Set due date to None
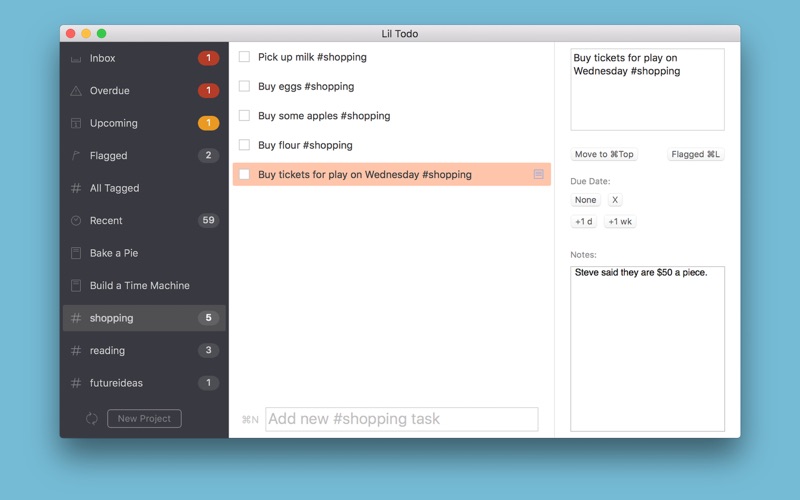The width and height of the screenshot is (800, 500). (x=585, y=200)
